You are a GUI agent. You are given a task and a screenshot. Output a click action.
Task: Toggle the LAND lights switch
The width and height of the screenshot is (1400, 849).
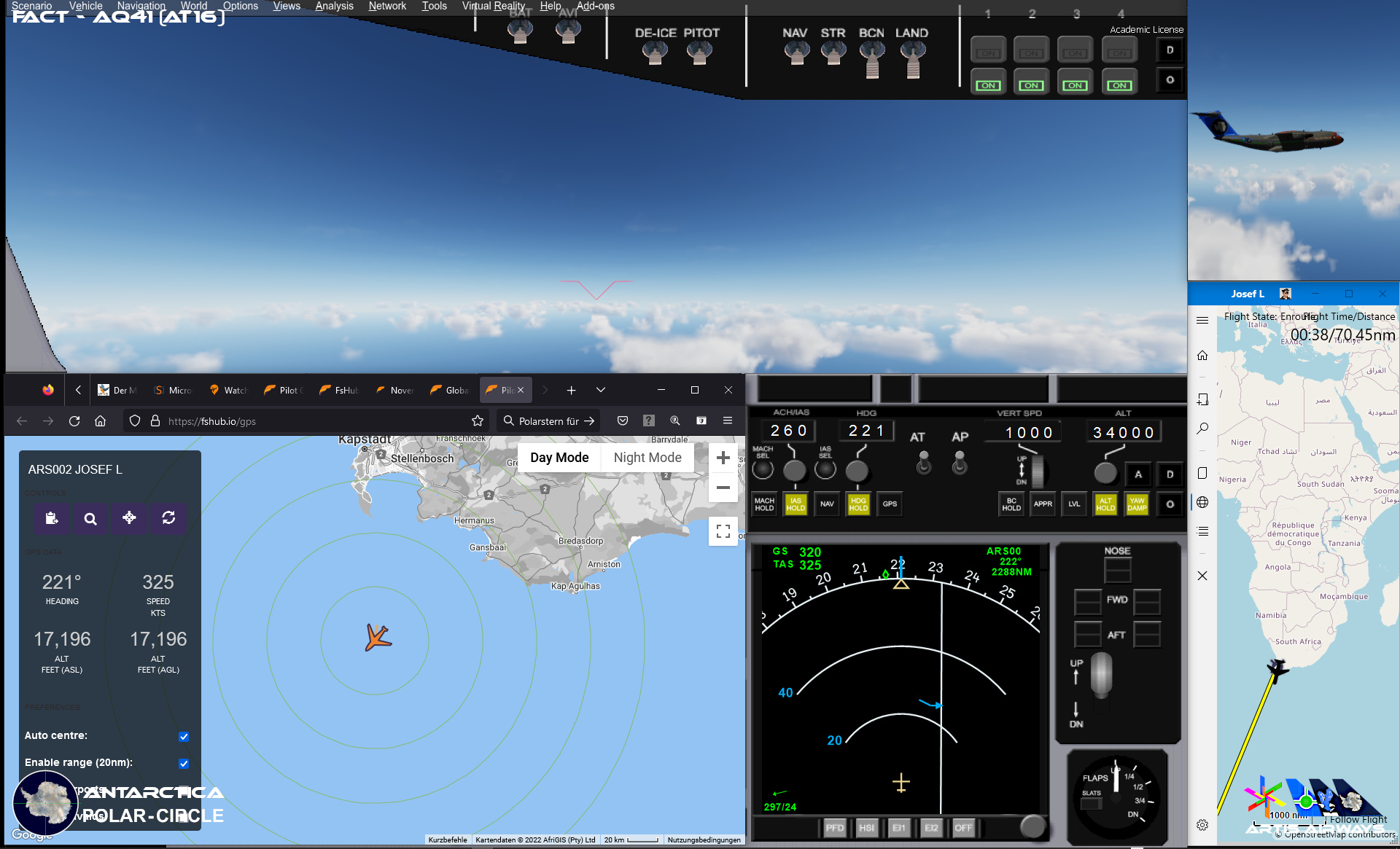click(913, 58)
